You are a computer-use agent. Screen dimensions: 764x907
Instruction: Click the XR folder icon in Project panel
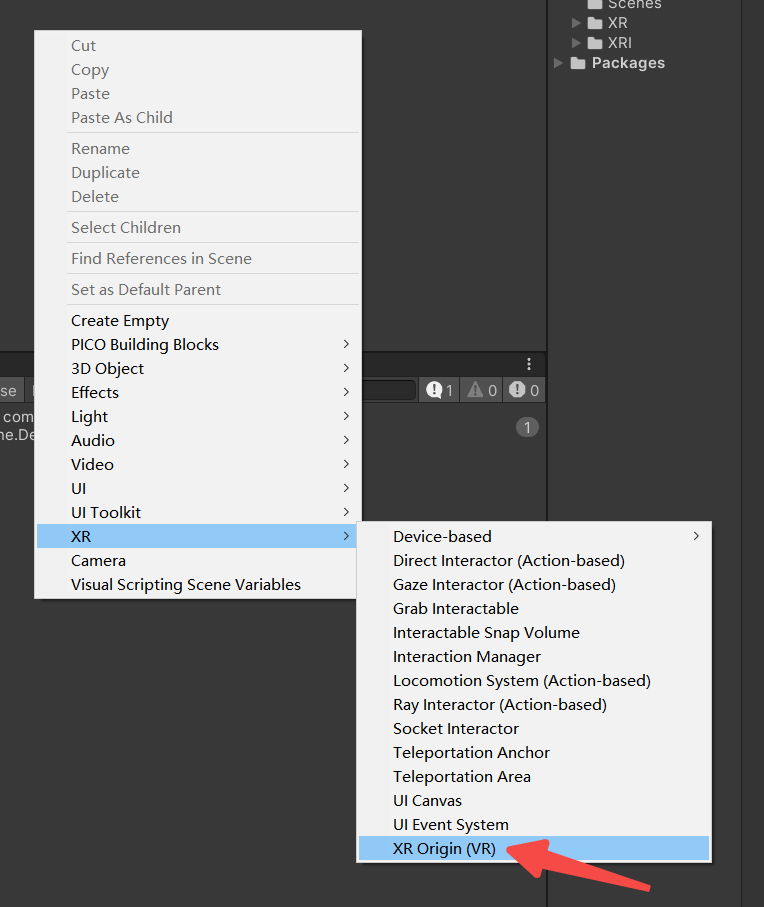tap(597, 22)
